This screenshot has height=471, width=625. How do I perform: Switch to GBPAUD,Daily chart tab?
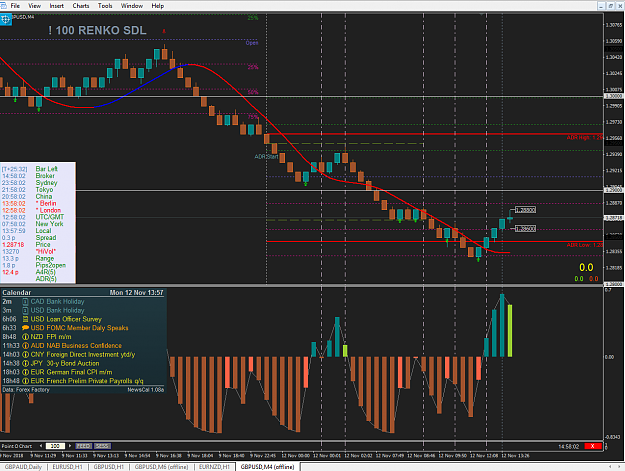[x=23, y=467]
